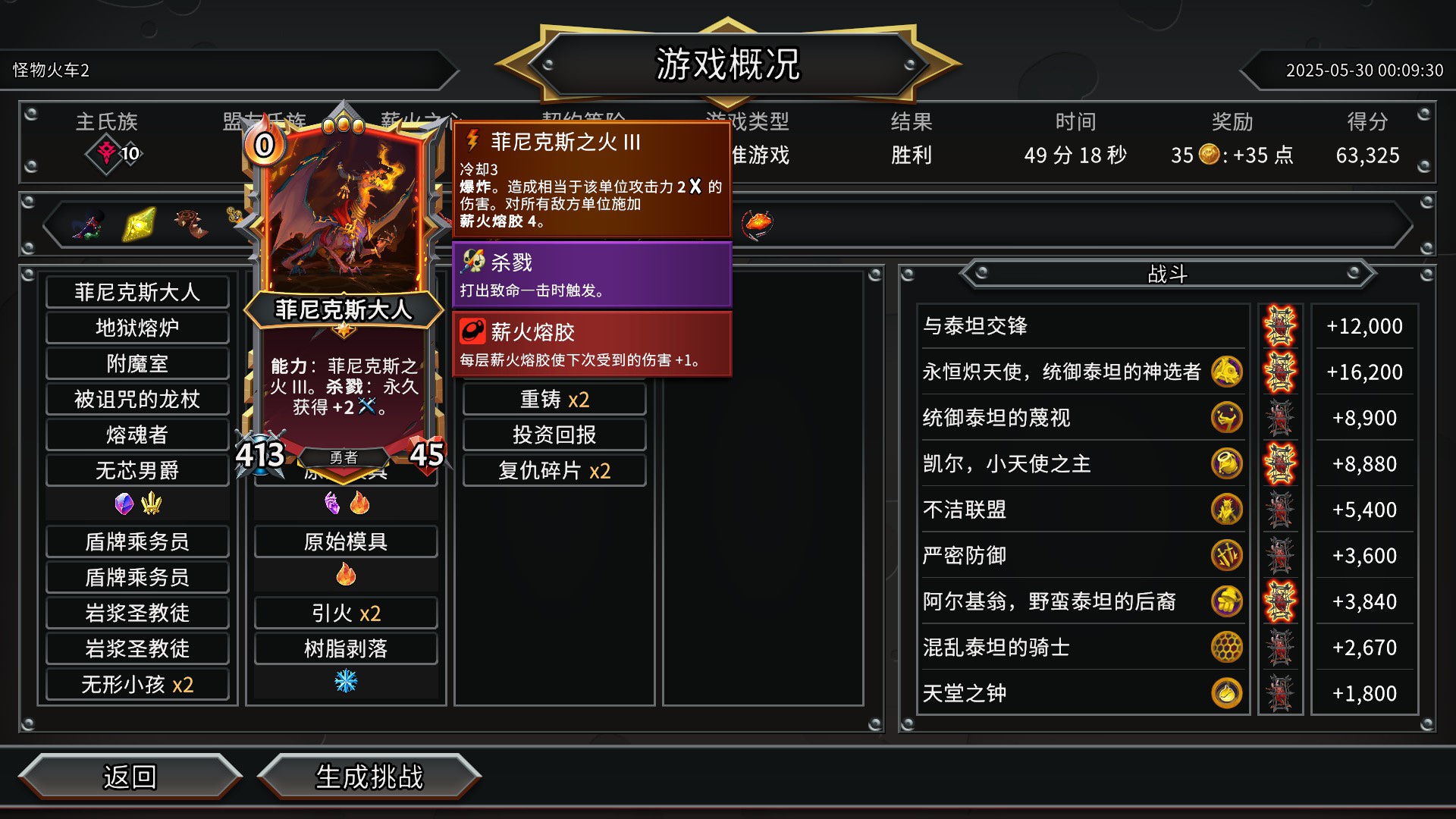
Task: Select the 引火 x2 card entry
Action: [346, 613]
